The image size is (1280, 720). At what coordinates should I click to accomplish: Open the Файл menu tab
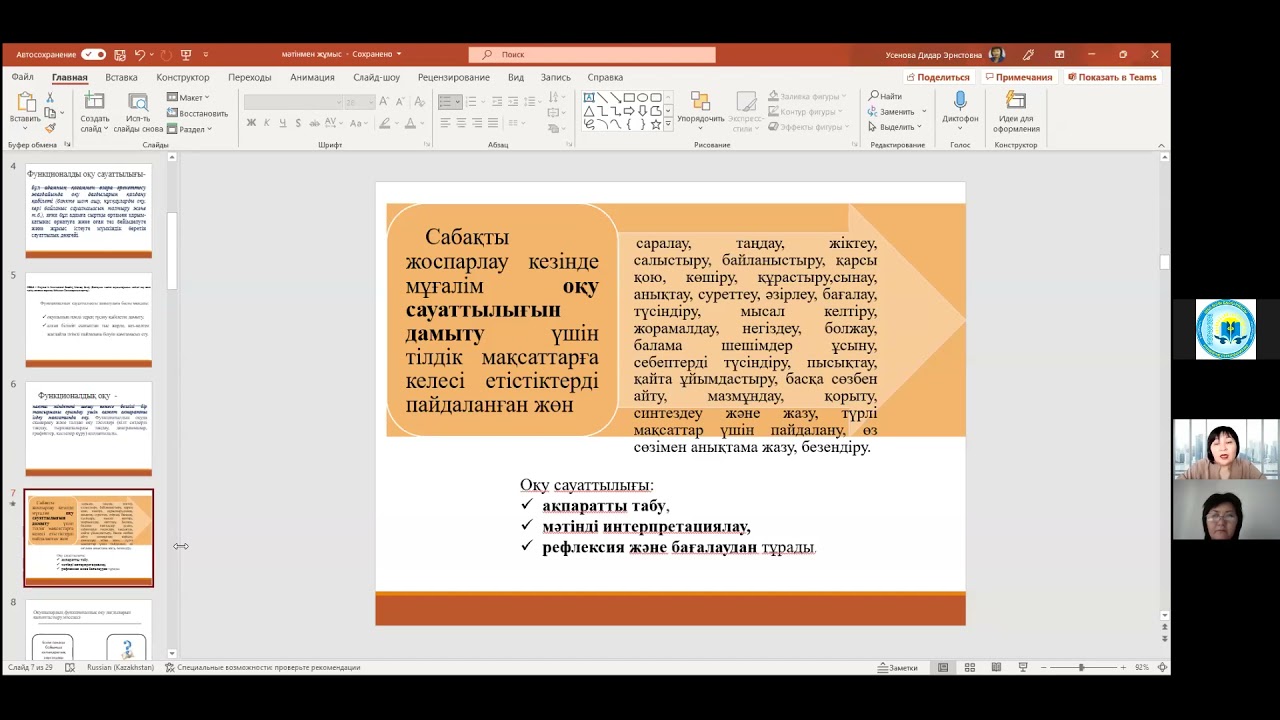tap(22, 77)
